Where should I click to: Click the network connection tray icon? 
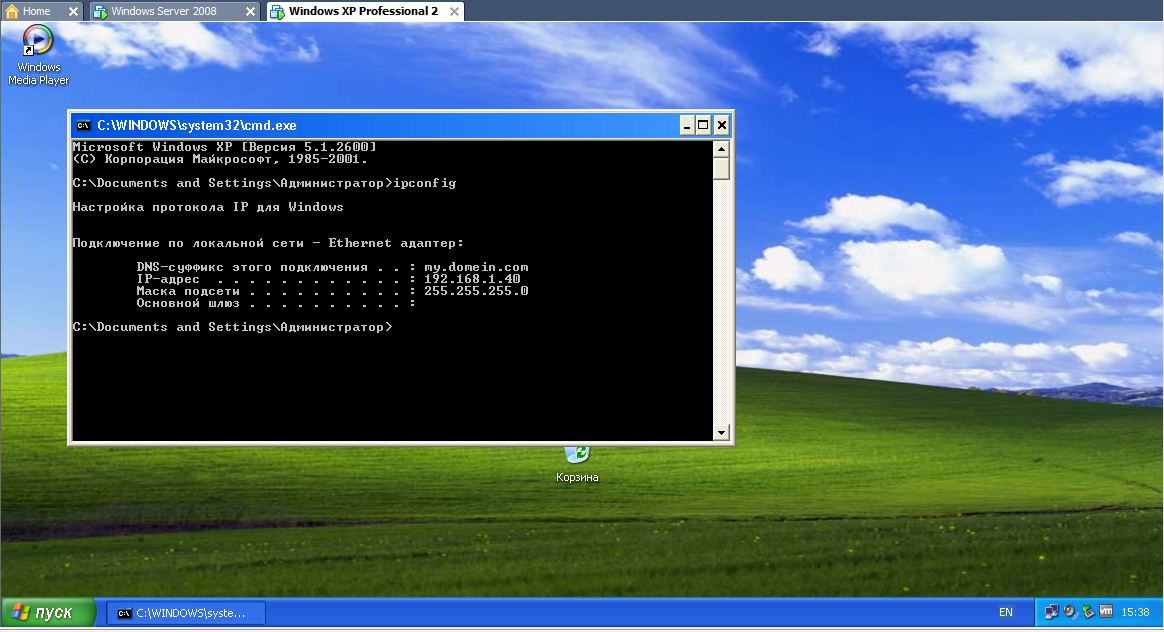1051,612
